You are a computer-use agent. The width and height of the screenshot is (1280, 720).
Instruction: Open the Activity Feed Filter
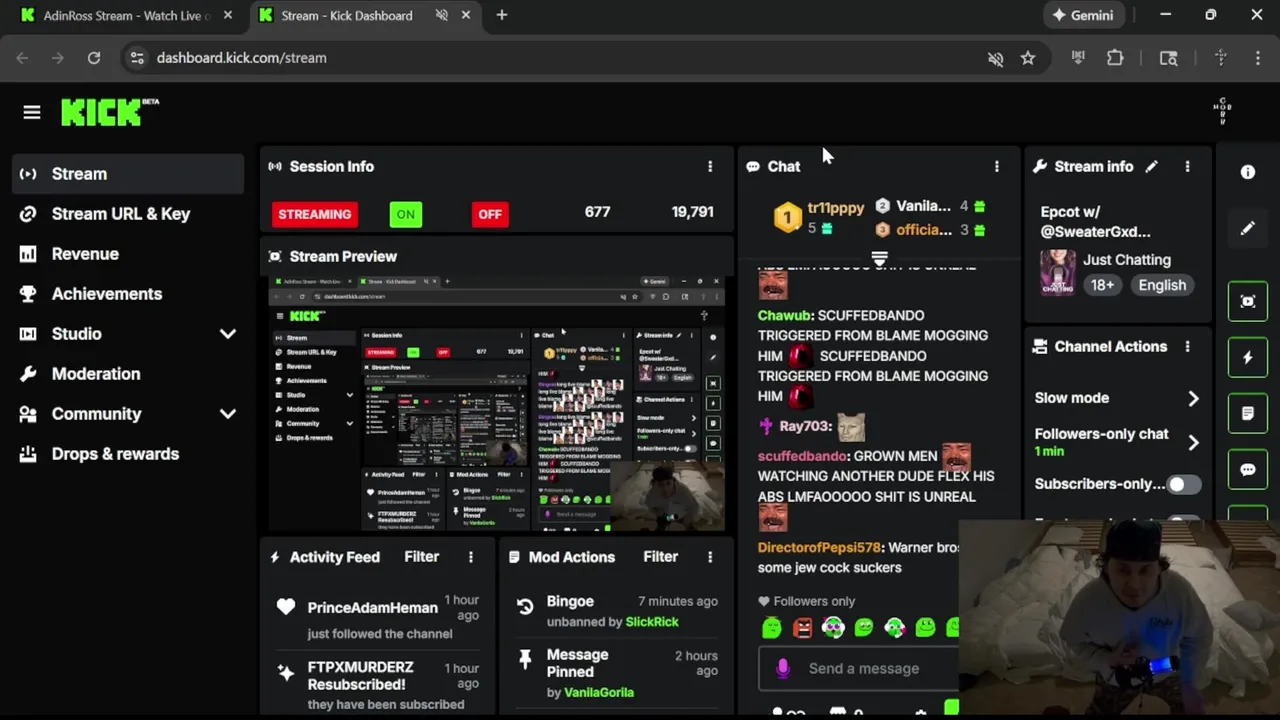tap(421, 557)
